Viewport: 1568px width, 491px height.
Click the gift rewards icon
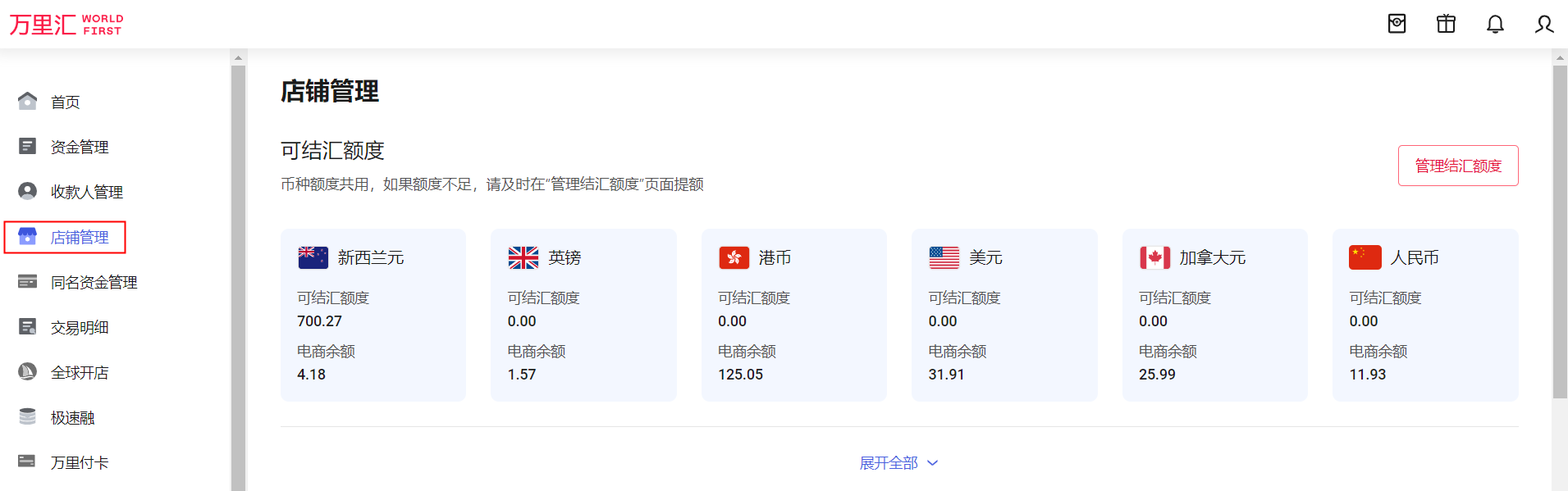(1446, 25)
